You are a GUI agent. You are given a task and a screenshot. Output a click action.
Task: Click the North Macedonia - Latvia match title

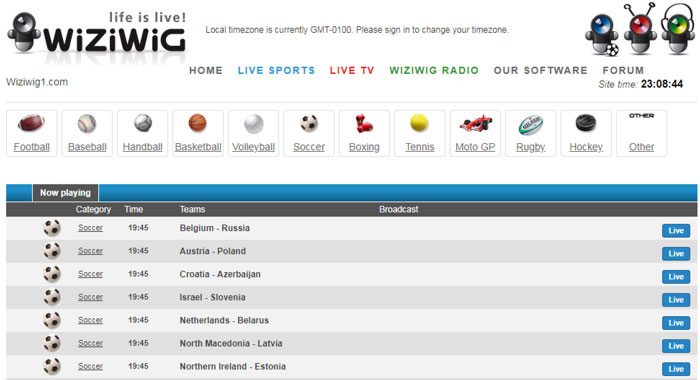pyautogui.click(x=231, y=343)
